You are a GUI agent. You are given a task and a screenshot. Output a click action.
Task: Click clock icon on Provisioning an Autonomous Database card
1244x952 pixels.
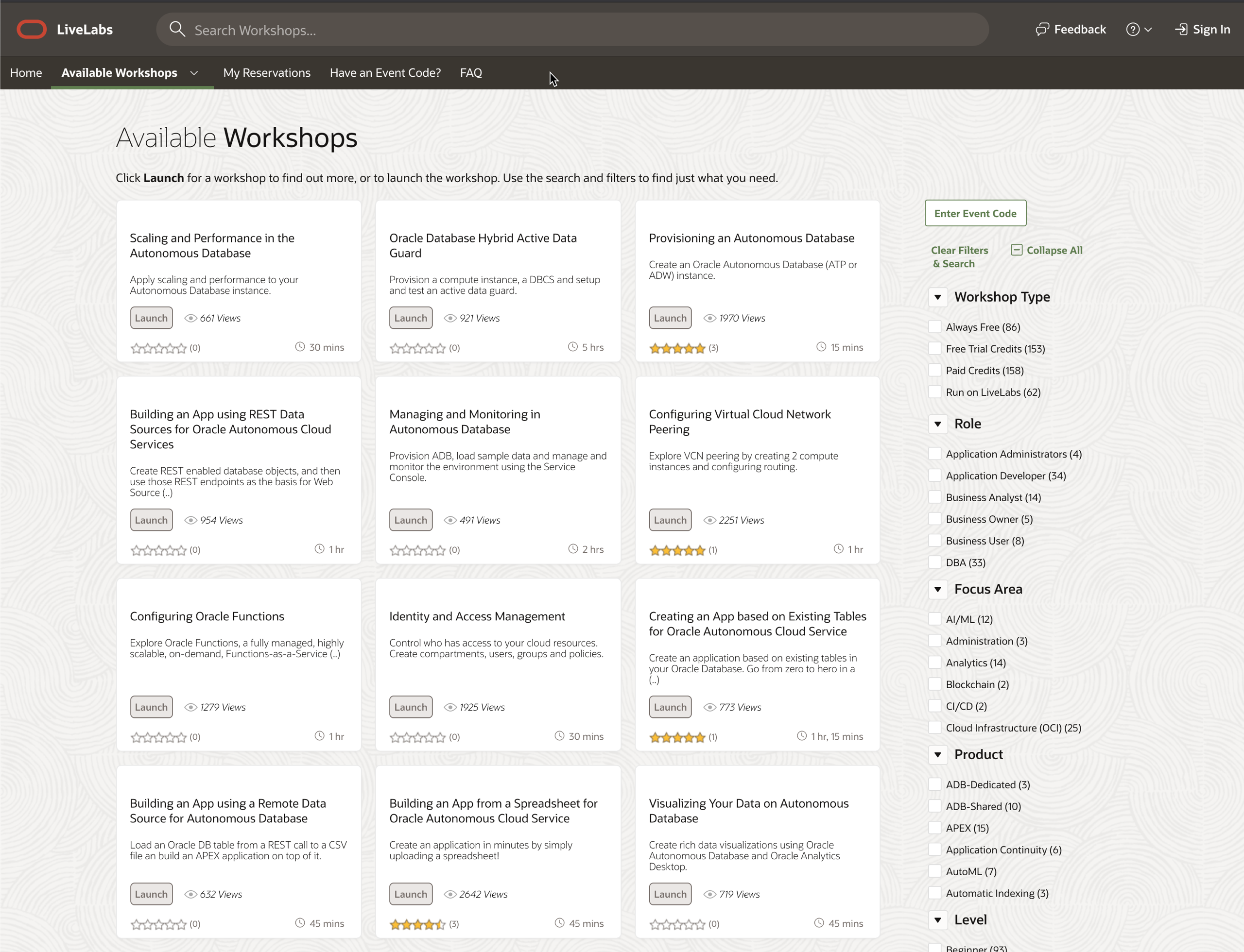tap(821, 347)
